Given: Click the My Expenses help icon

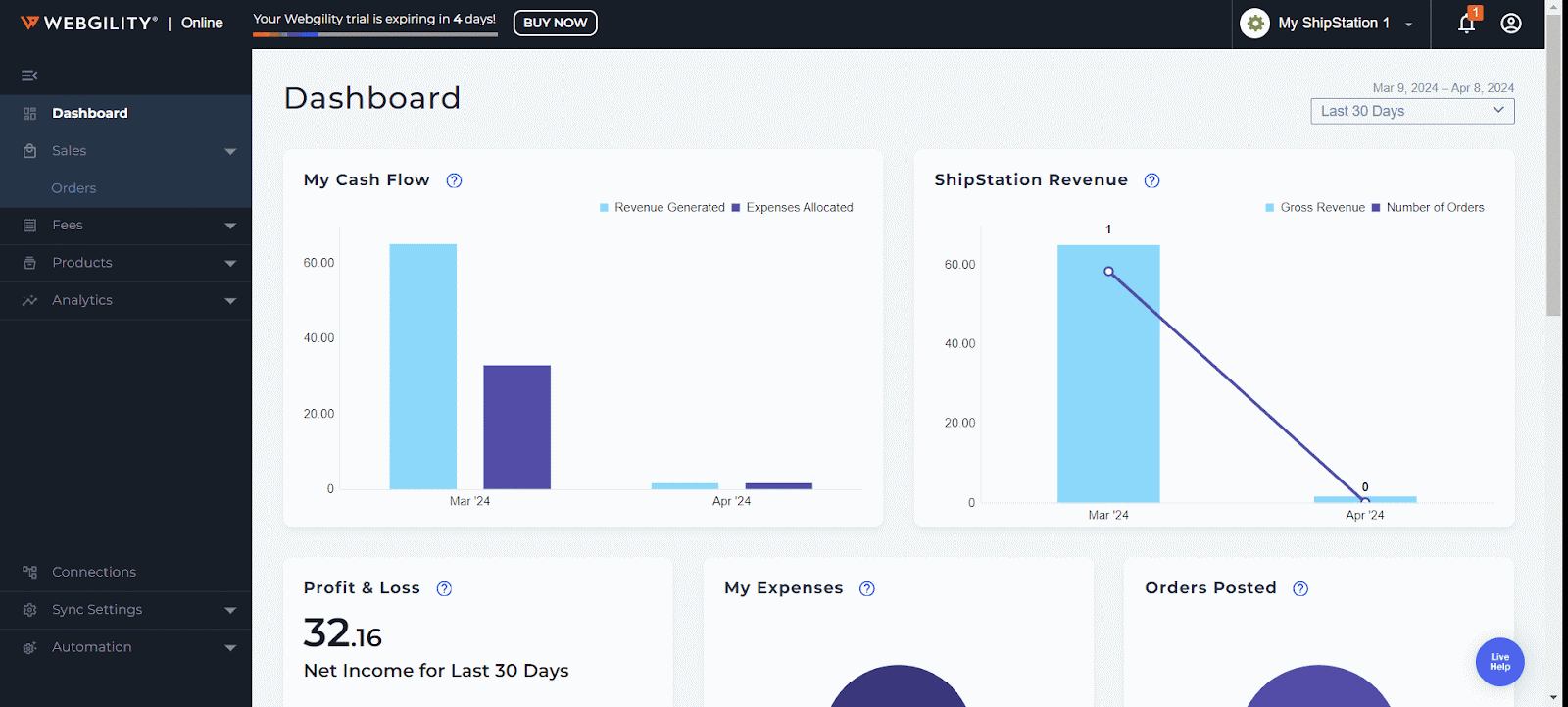Looking at the screenshot, I should pos(866,588).
